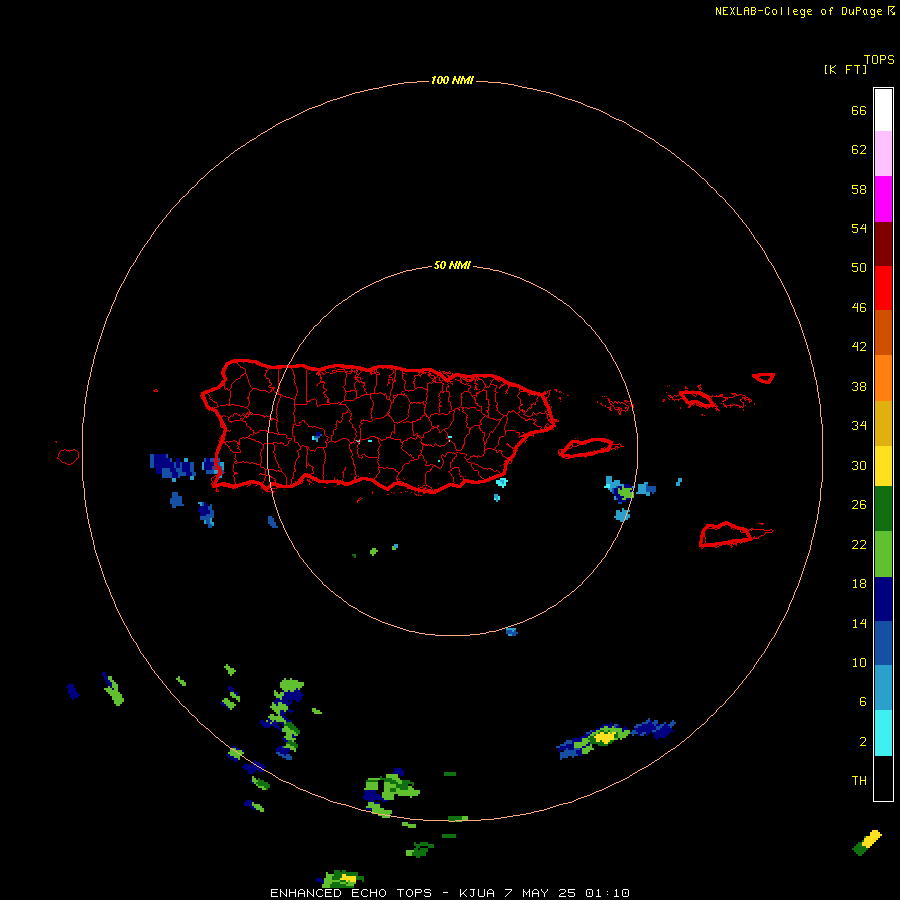Select the dark green legend swatch
The height and width of the screenshot is (900, 900).
(883, 509)
